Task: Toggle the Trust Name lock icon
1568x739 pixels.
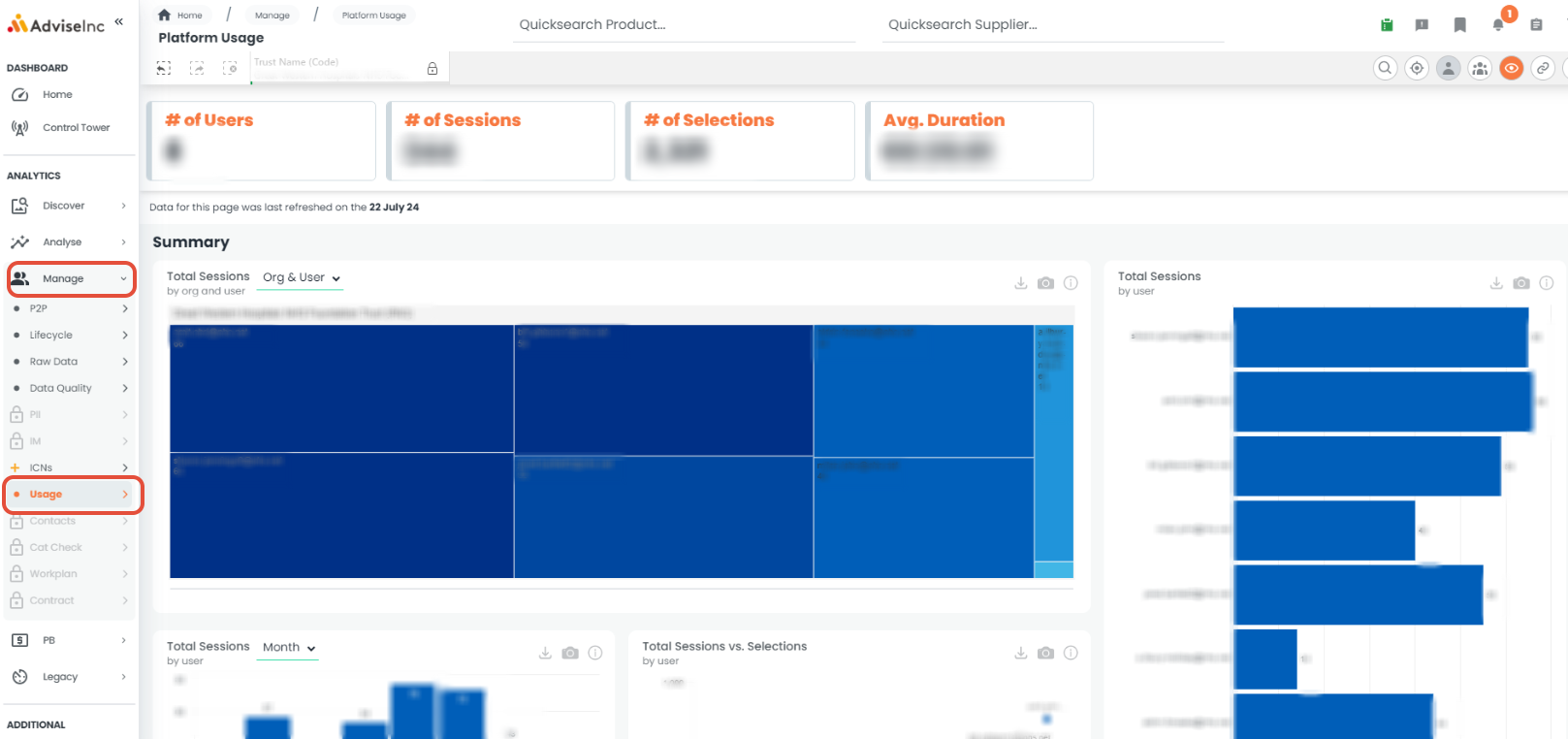Action: pos(432,69)
